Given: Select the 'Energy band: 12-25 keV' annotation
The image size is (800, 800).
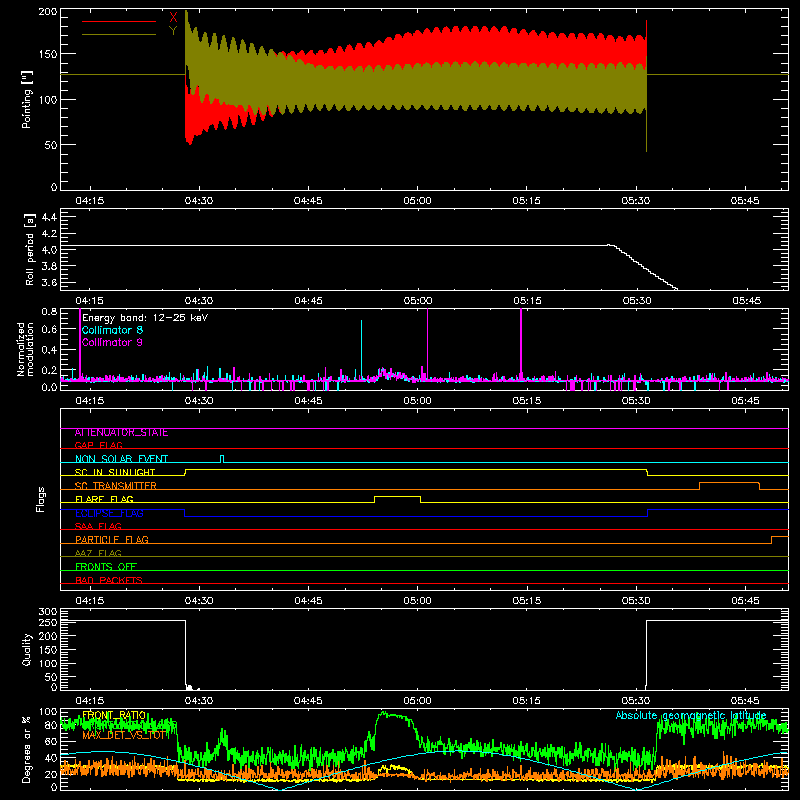Looking at the screenshot, I should tap(145, 318).
